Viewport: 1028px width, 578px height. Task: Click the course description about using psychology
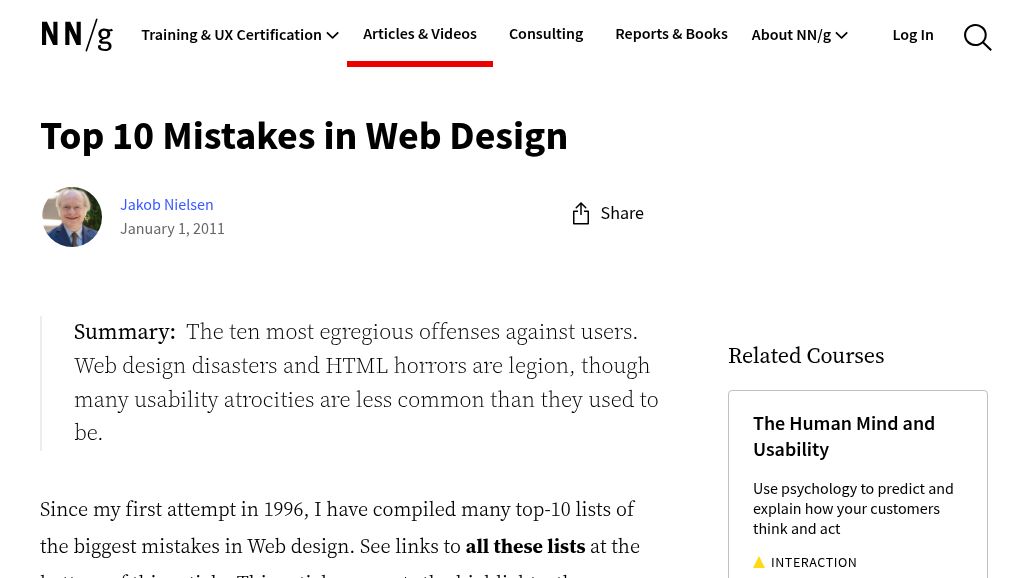click(x=852, y=508)
